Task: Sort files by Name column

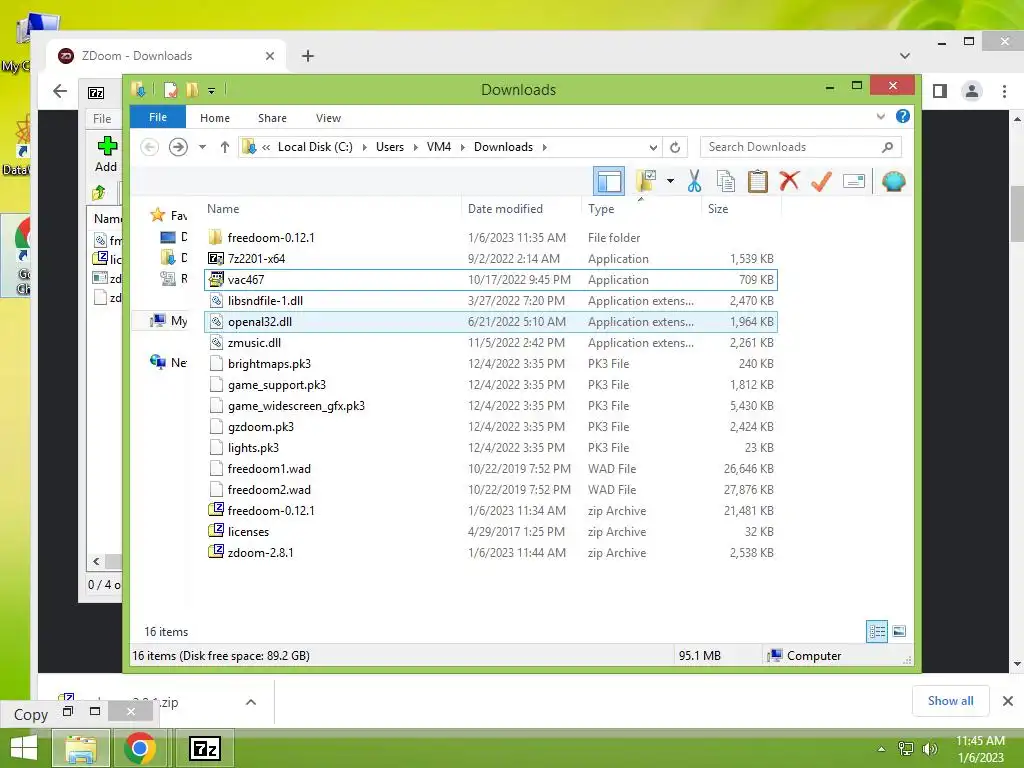Action: 223,209
